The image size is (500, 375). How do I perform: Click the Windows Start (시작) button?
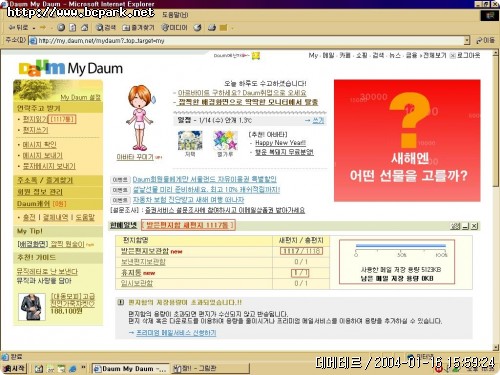pyautogui.click(x=14, y=368)
